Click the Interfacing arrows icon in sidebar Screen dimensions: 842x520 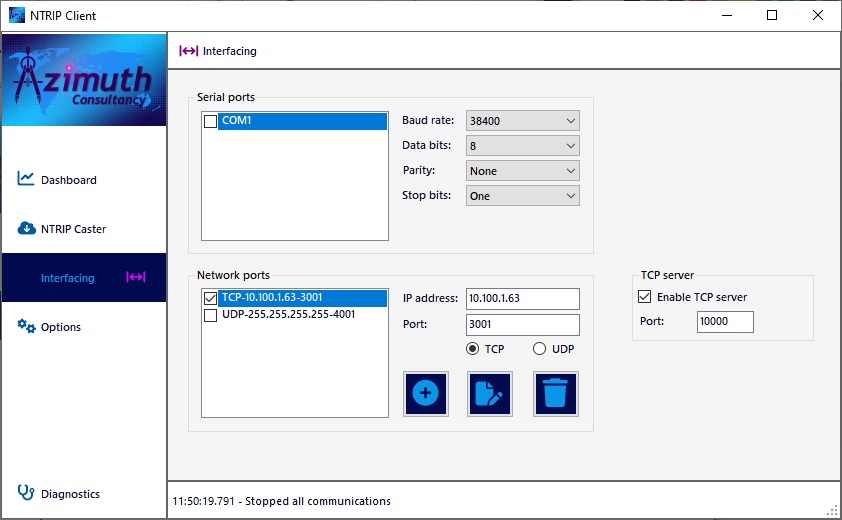[x=136, y=277]
